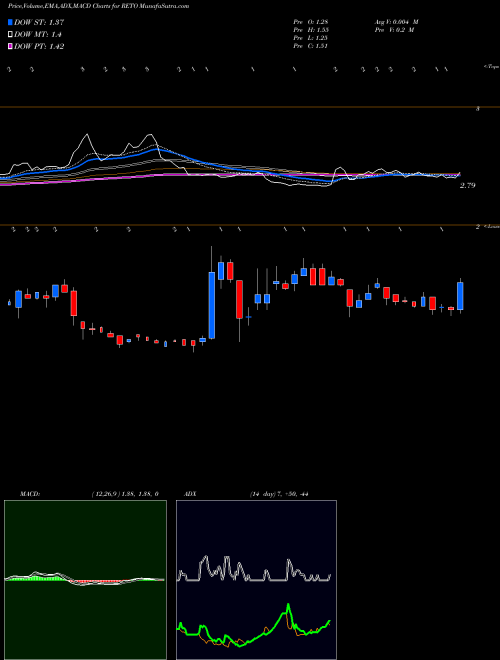Click the 'MACD:' panel heading
This screenshot has width=500, height=660.
coord(30,494)
